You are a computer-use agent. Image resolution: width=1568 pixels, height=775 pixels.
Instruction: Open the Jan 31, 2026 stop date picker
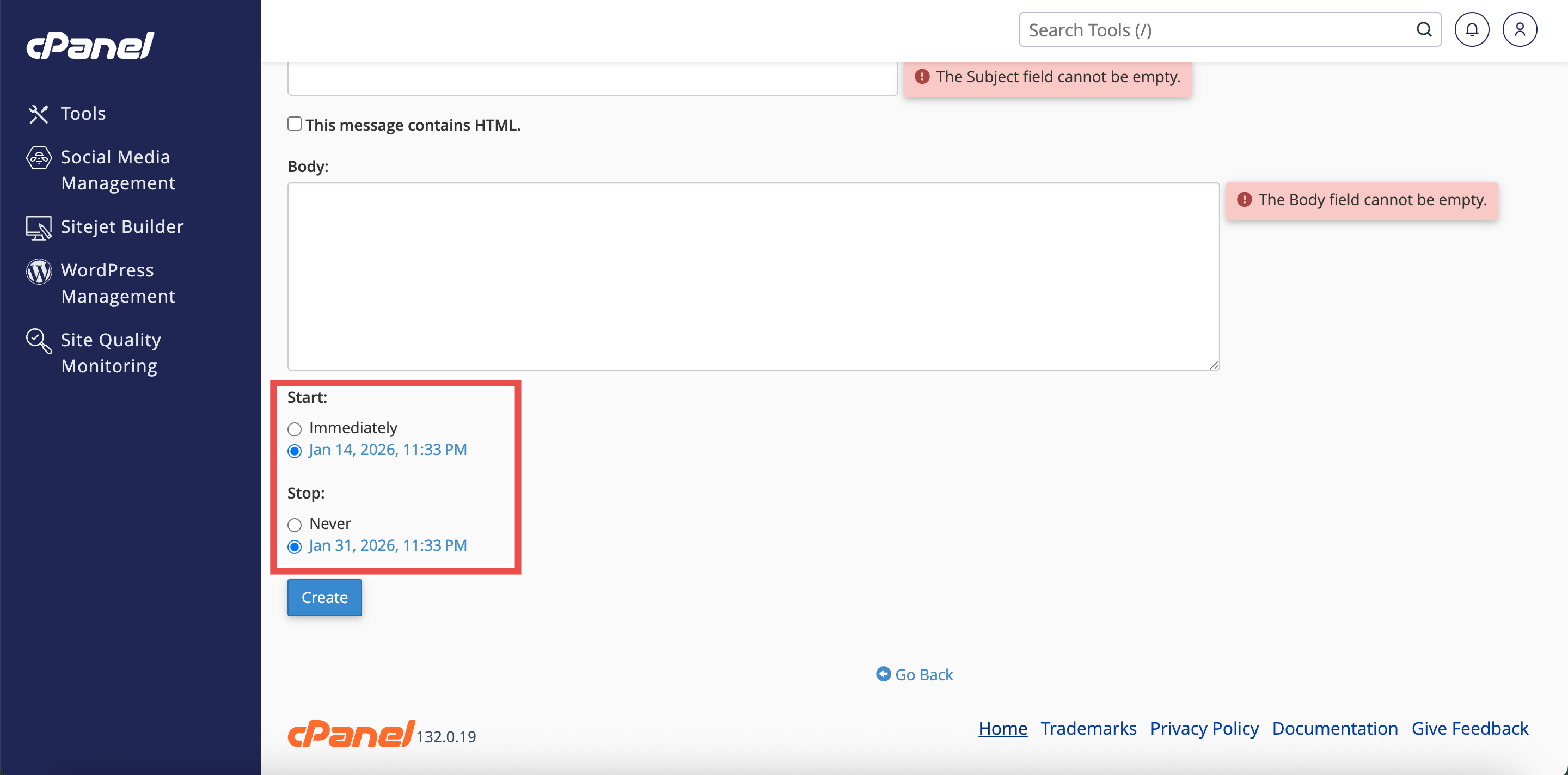[388, 545]
